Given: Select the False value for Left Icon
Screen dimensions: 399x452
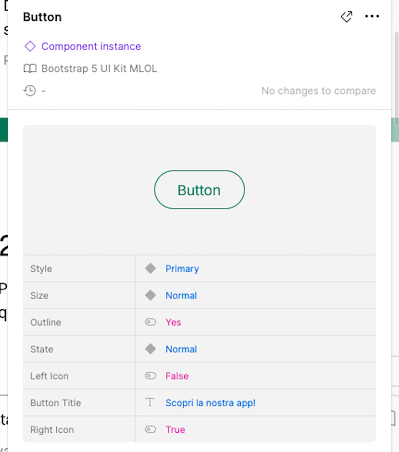Looking at the screenshot, I should click(x=177, y=376).
